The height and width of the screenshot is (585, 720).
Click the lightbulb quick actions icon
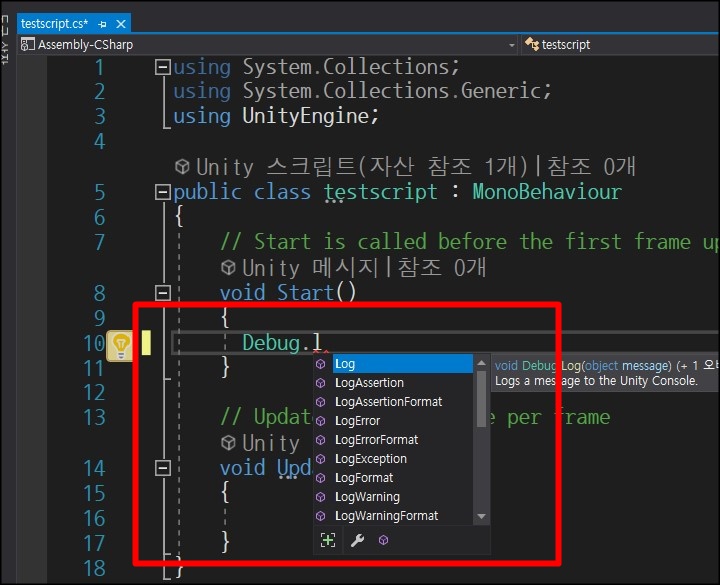point(120,346)
